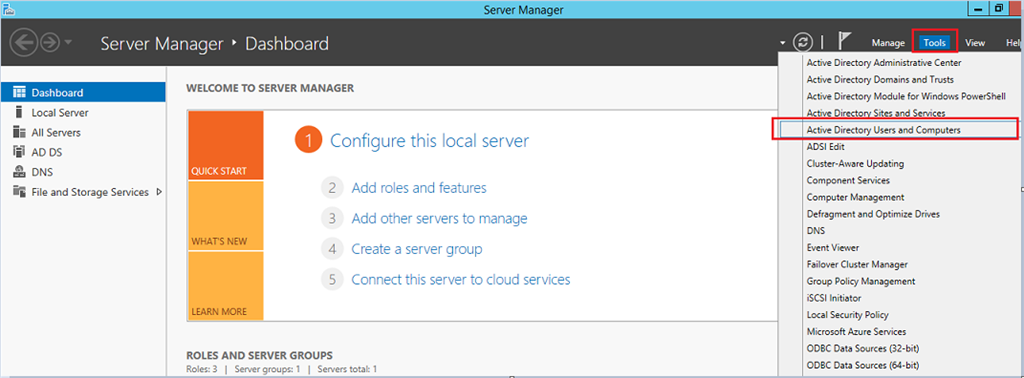Click the LEARN MORE tile
1024x378 pixels.
pyautogui.click(x=226, y=286)
